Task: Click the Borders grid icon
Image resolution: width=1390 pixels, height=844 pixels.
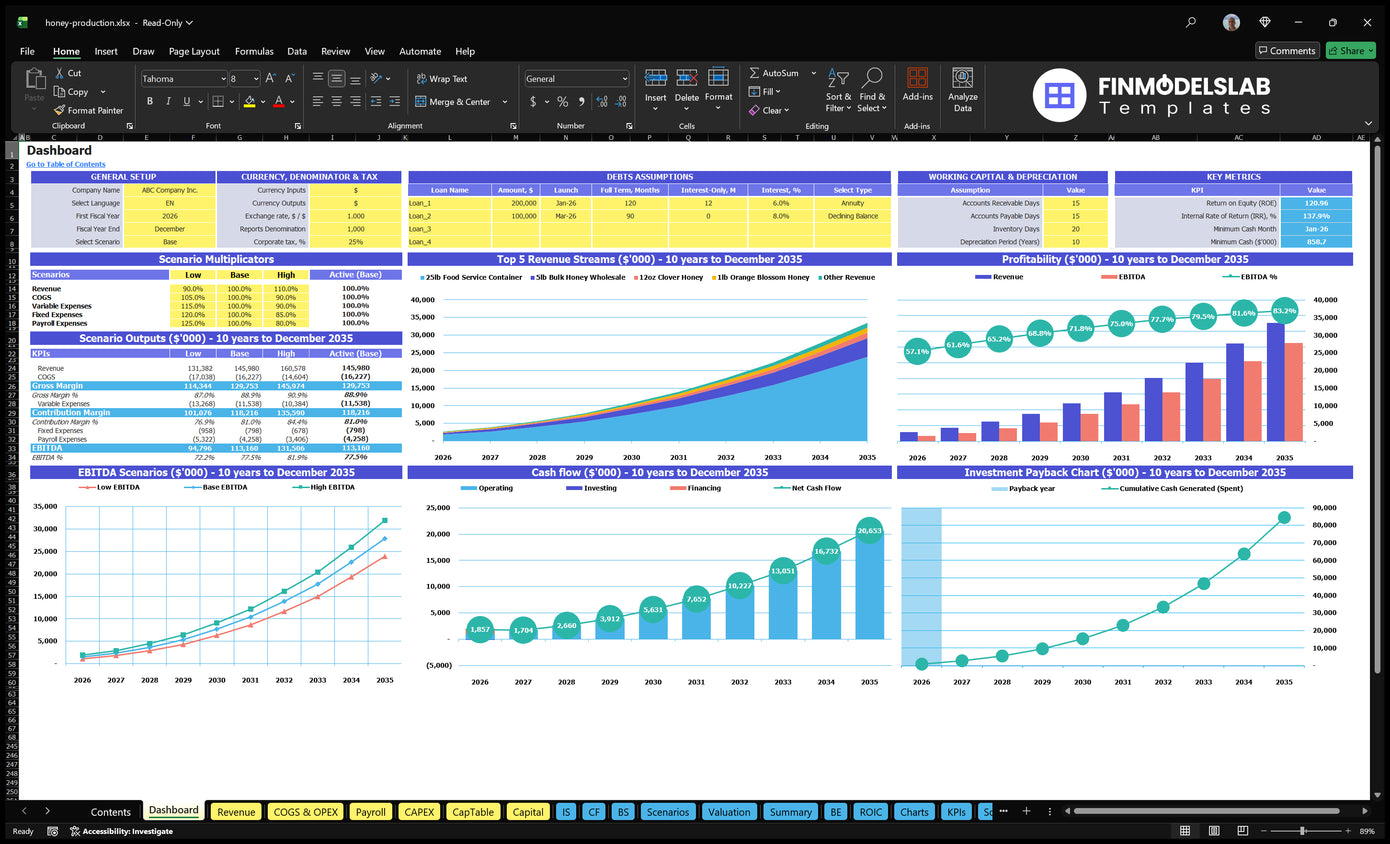Action: (x=220, y=101)
